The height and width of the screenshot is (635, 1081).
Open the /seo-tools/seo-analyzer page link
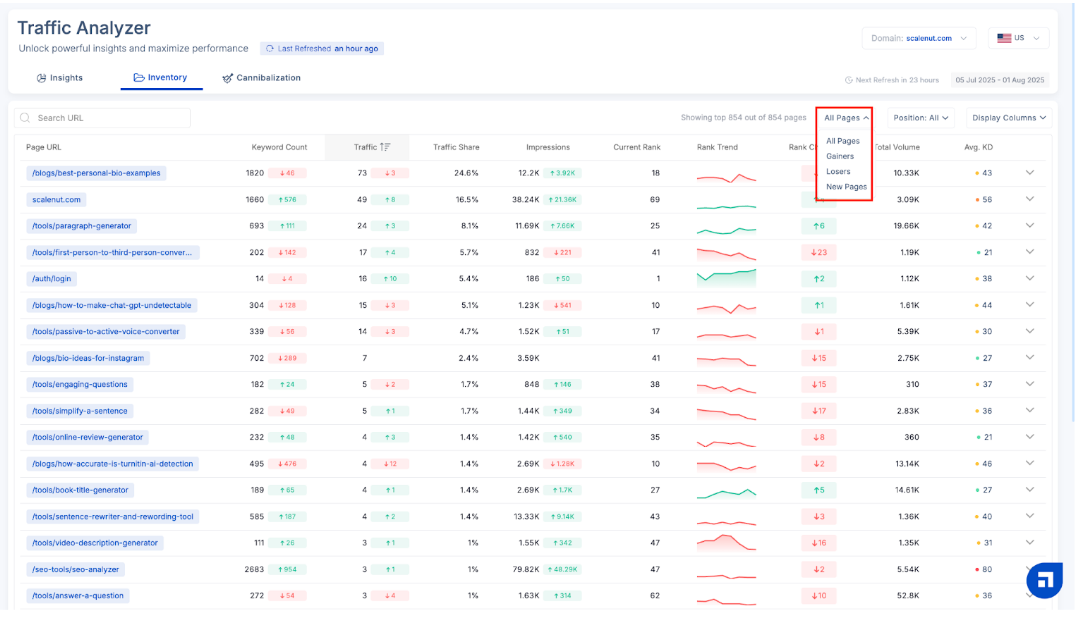[75, 570]
